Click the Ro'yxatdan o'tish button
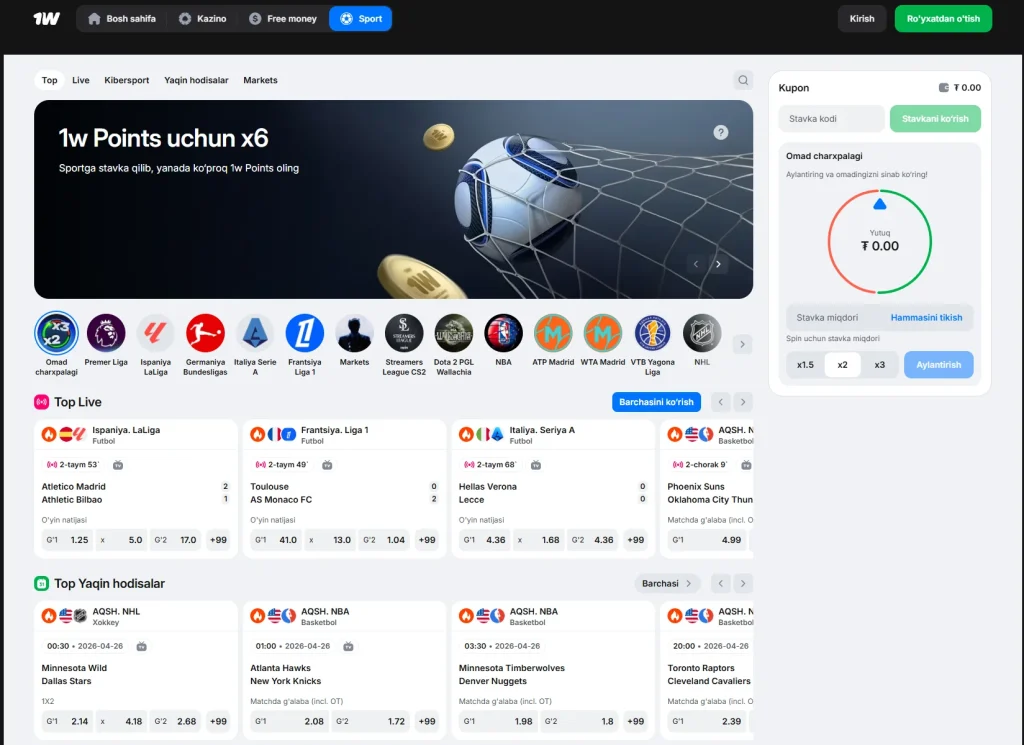1024x745 pixels. 943,19
